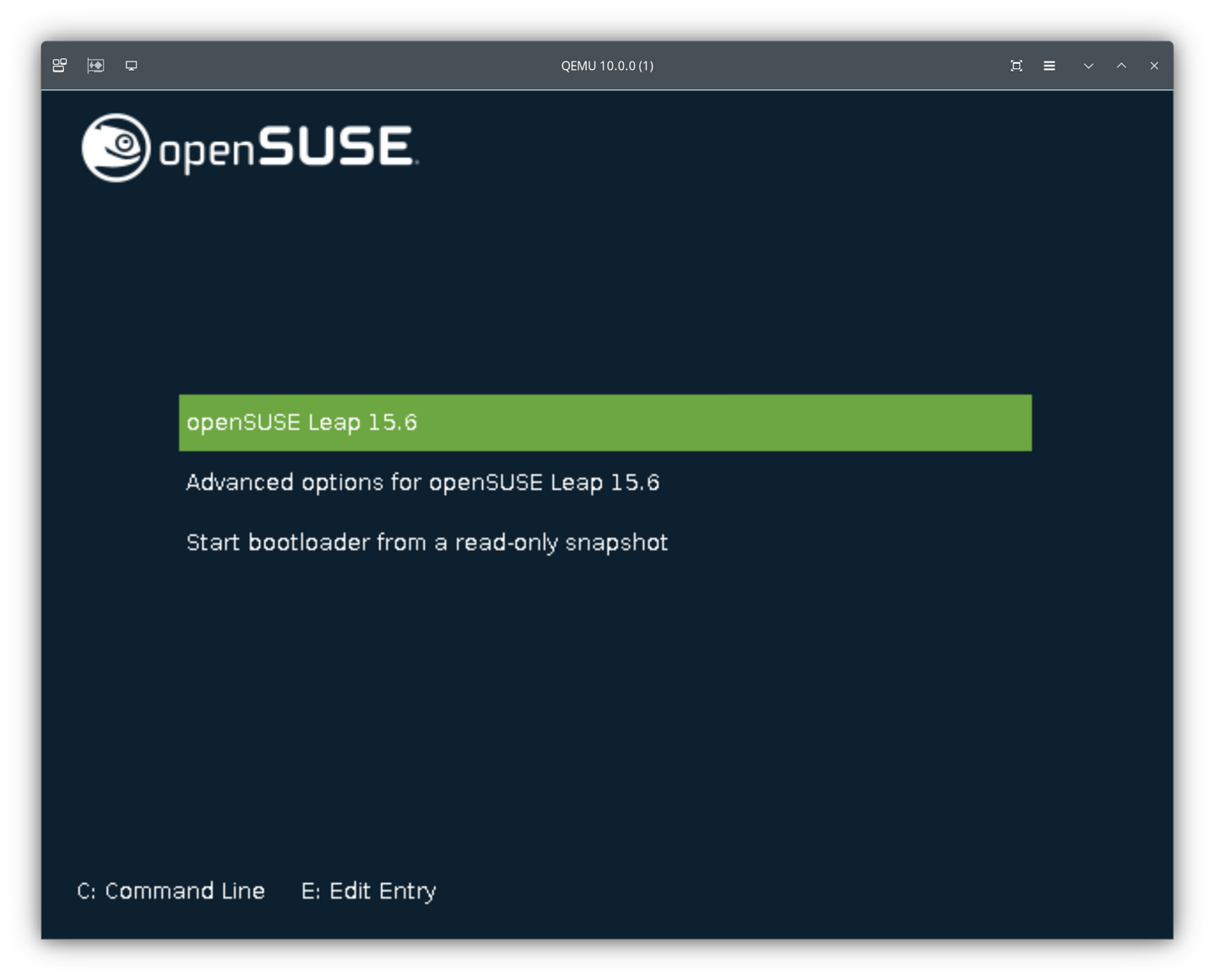Viewport: 1214px width, 980px height.
Task: Click the green selection highlight bar
Action: click(605, 422)
